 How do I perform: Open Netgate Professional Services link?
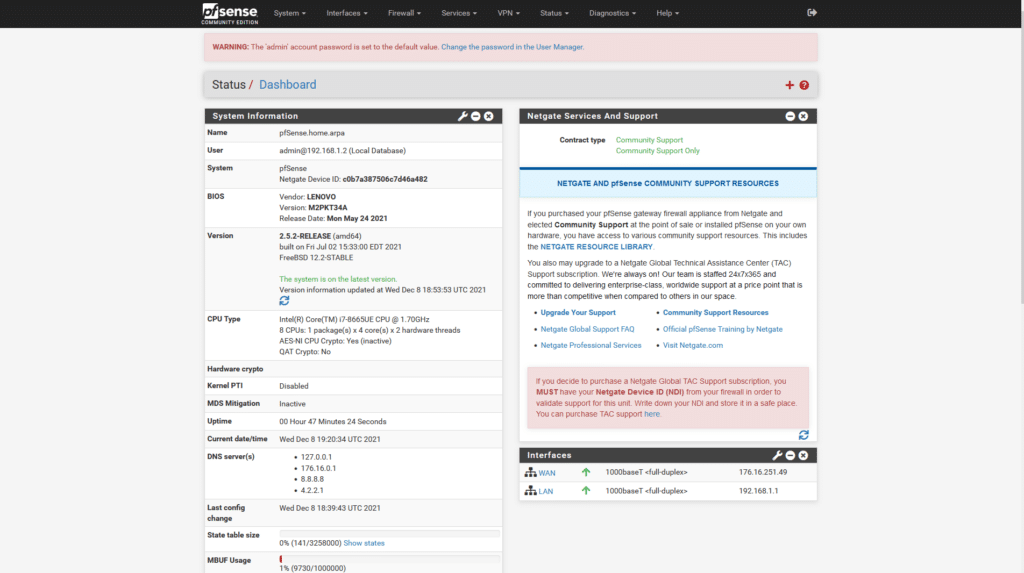click(x=590, y=346)
